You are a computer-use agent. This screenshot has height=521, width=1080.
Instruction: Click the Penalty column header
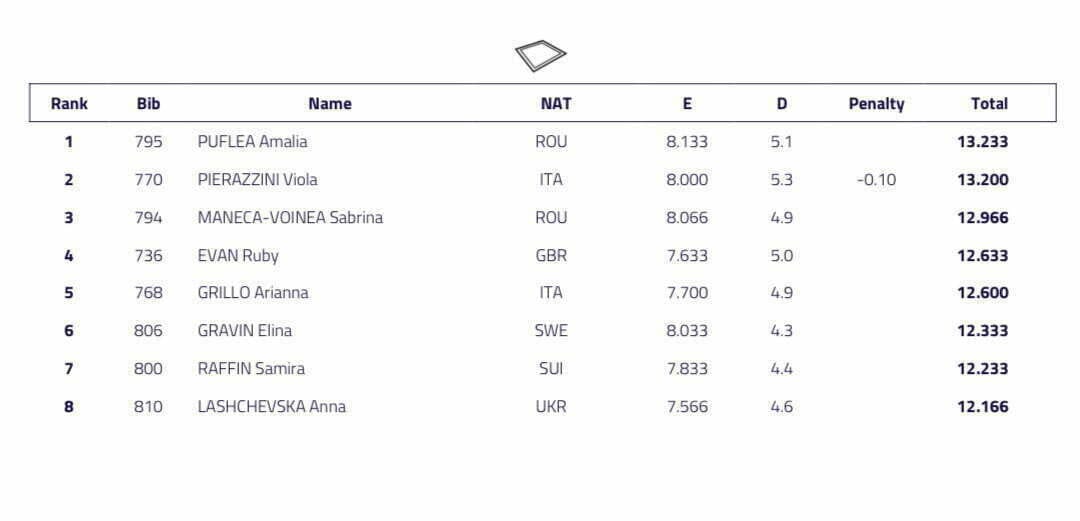click(876, 103)
